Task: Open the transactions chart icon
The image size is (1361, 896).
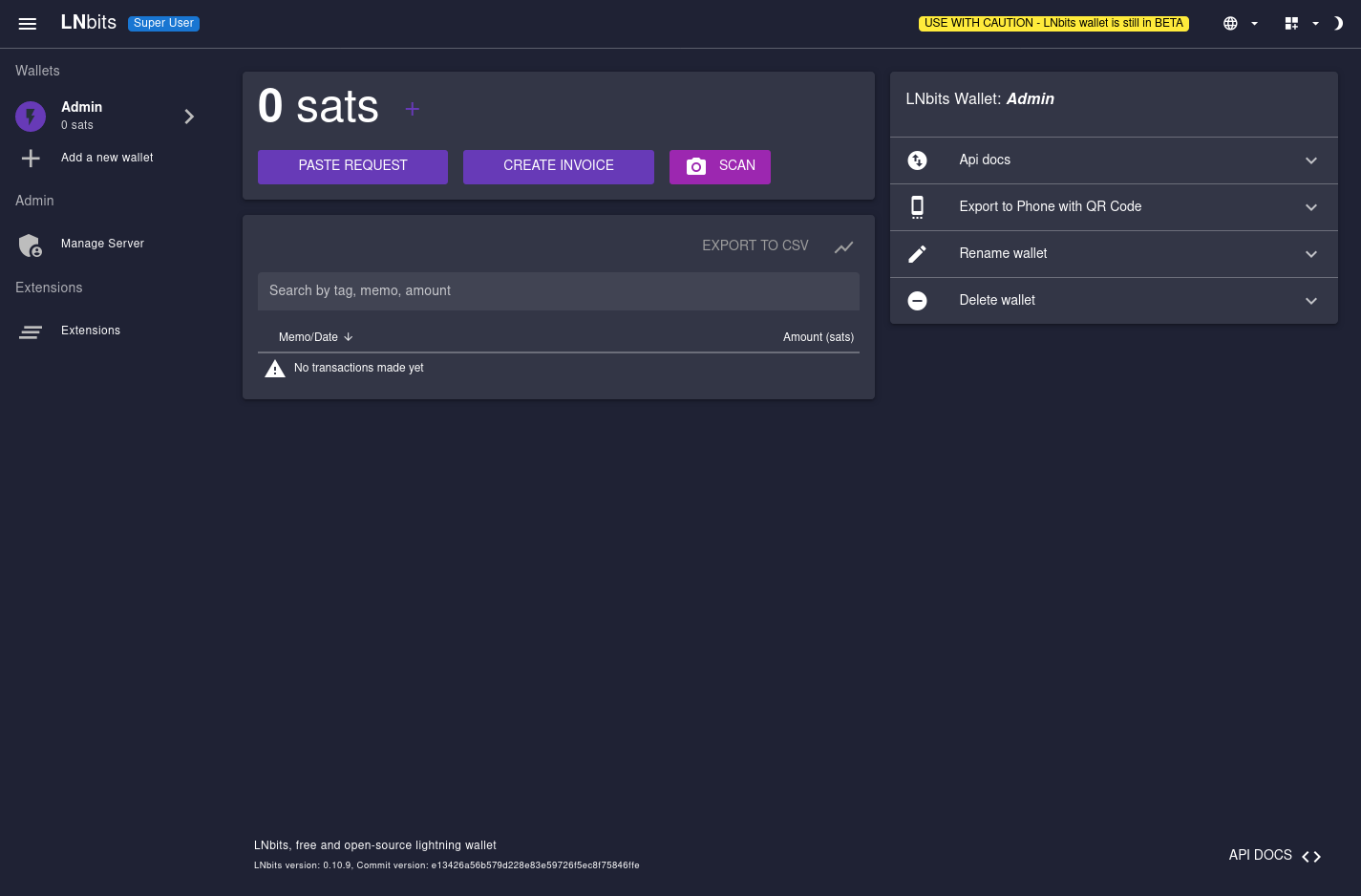Action: [843, 246]
